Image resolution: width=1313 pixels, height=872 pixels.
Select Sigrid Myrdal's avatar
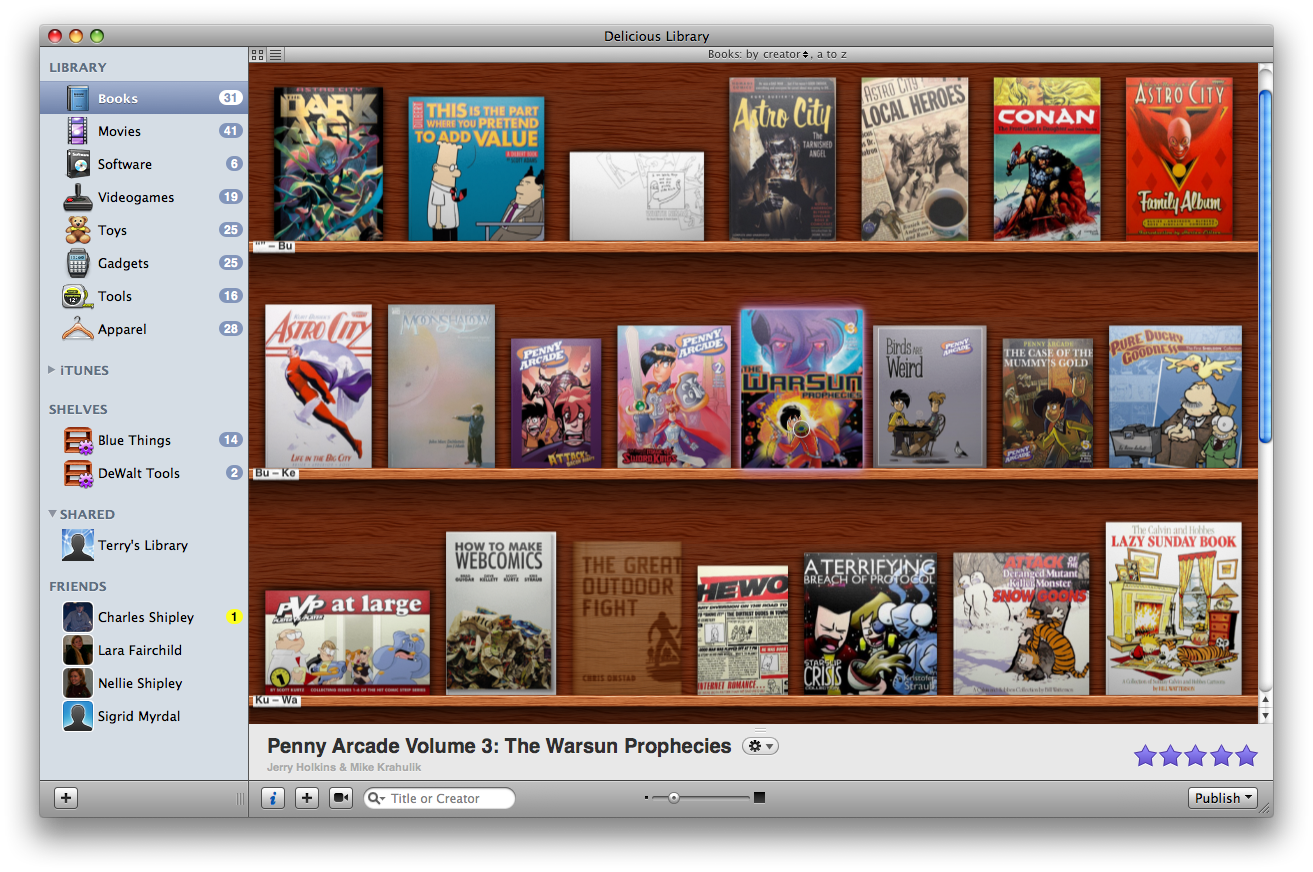click(x=78, y=716)
